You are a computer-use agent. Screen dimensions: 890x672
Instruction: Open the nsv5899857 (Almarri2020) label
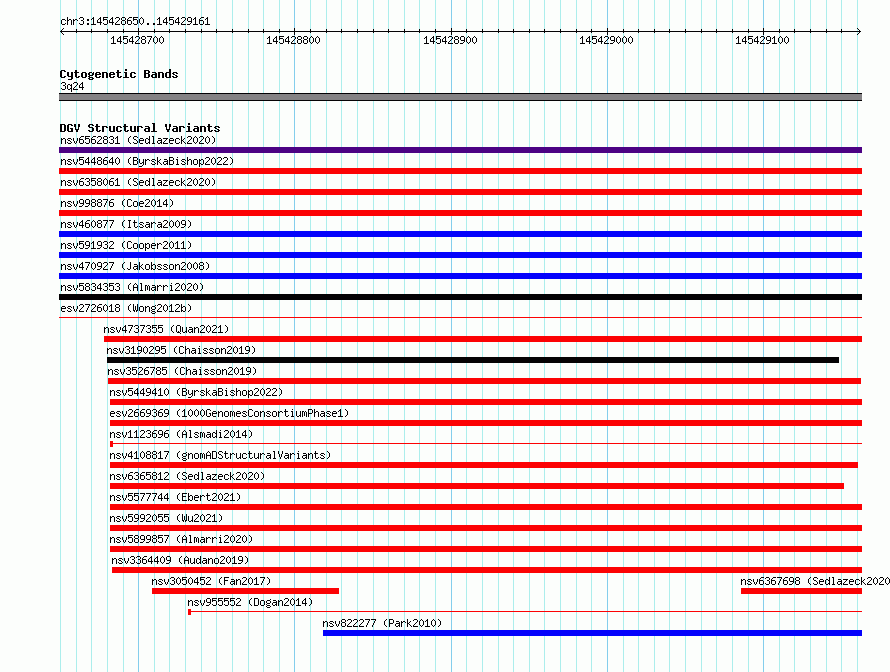[x=181, y=539]
